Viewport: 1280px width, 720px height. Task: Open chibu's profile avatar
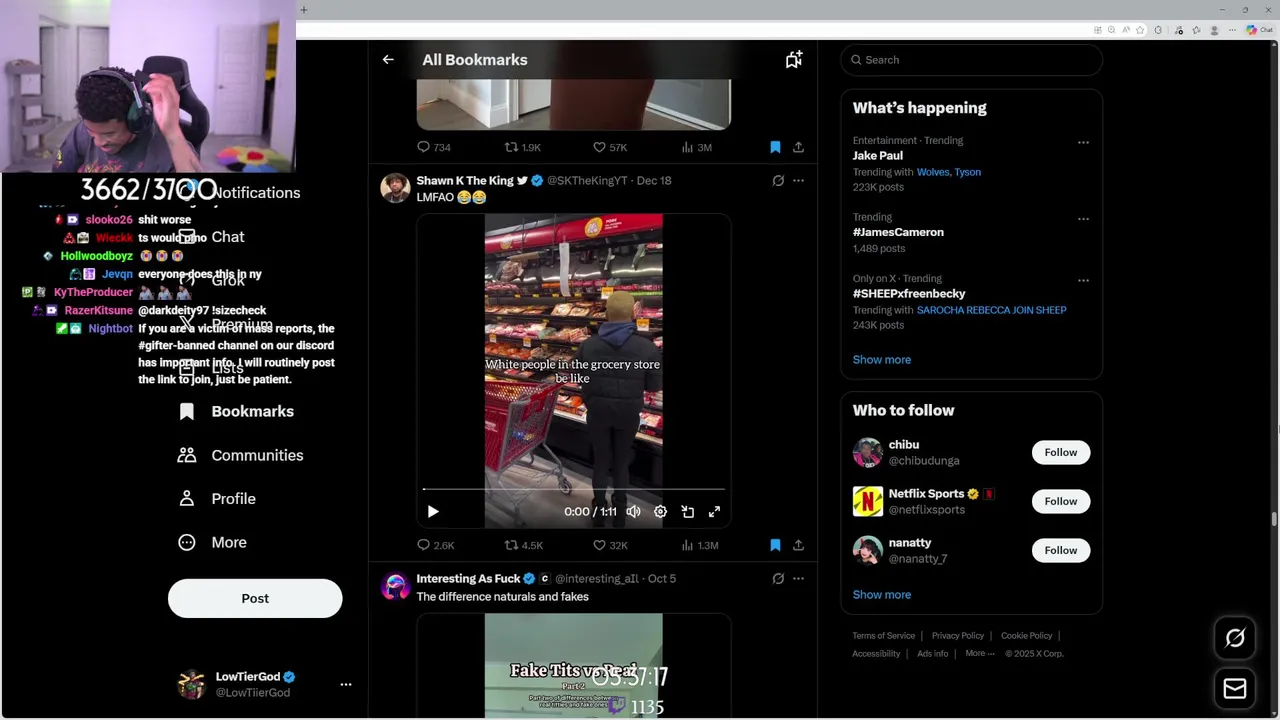[x=867, y=453]
